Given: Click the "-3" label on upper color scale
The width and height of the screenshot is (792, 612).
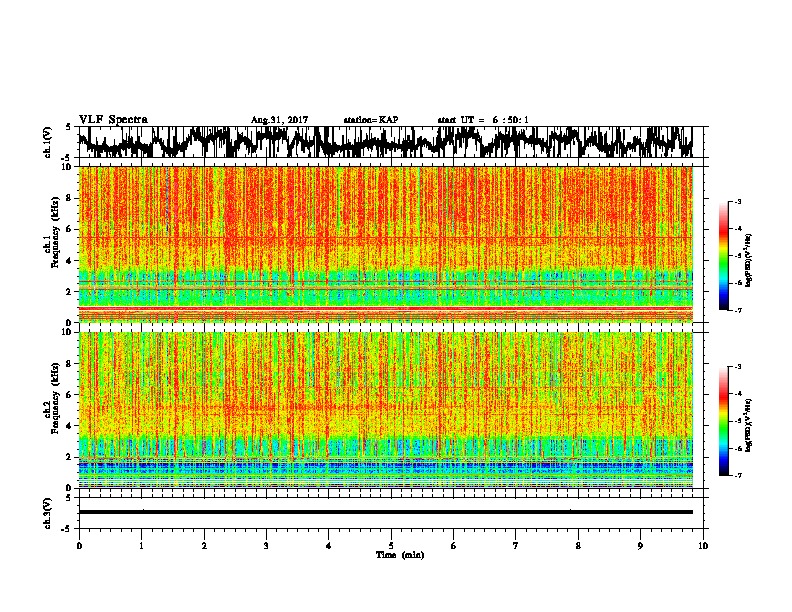Looking at the screenshot, I should [x=737, y=201].
